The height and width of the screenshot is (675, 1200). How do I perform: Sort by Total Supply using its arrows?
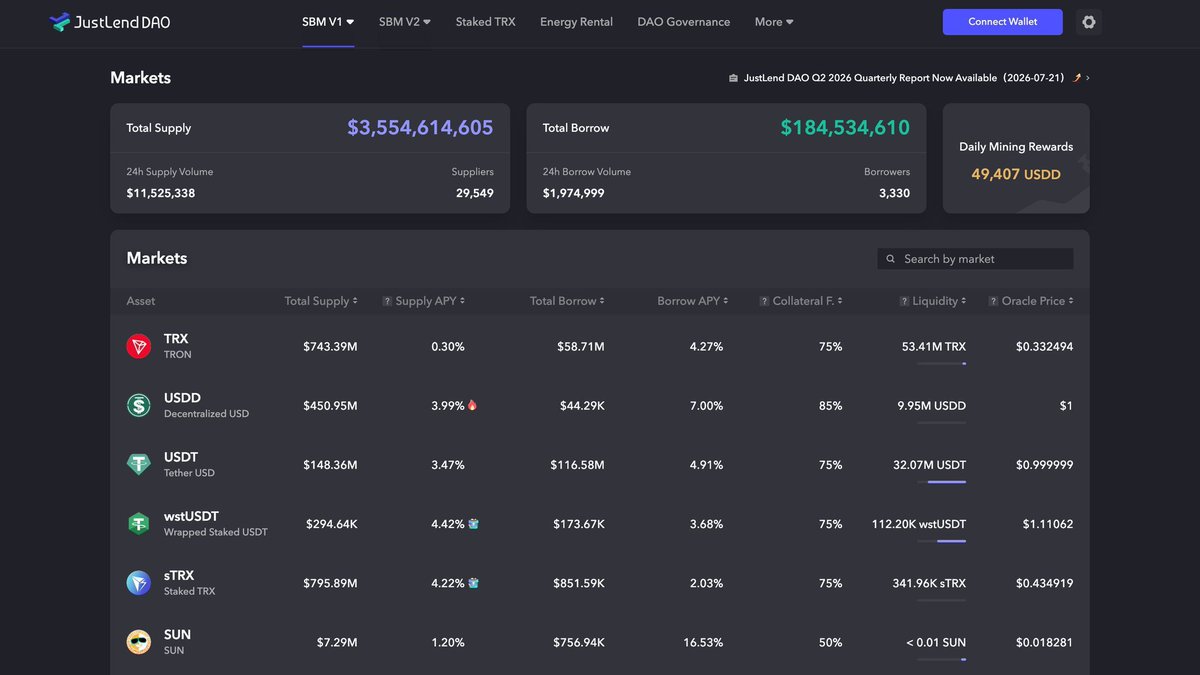[x=356, y=301]
